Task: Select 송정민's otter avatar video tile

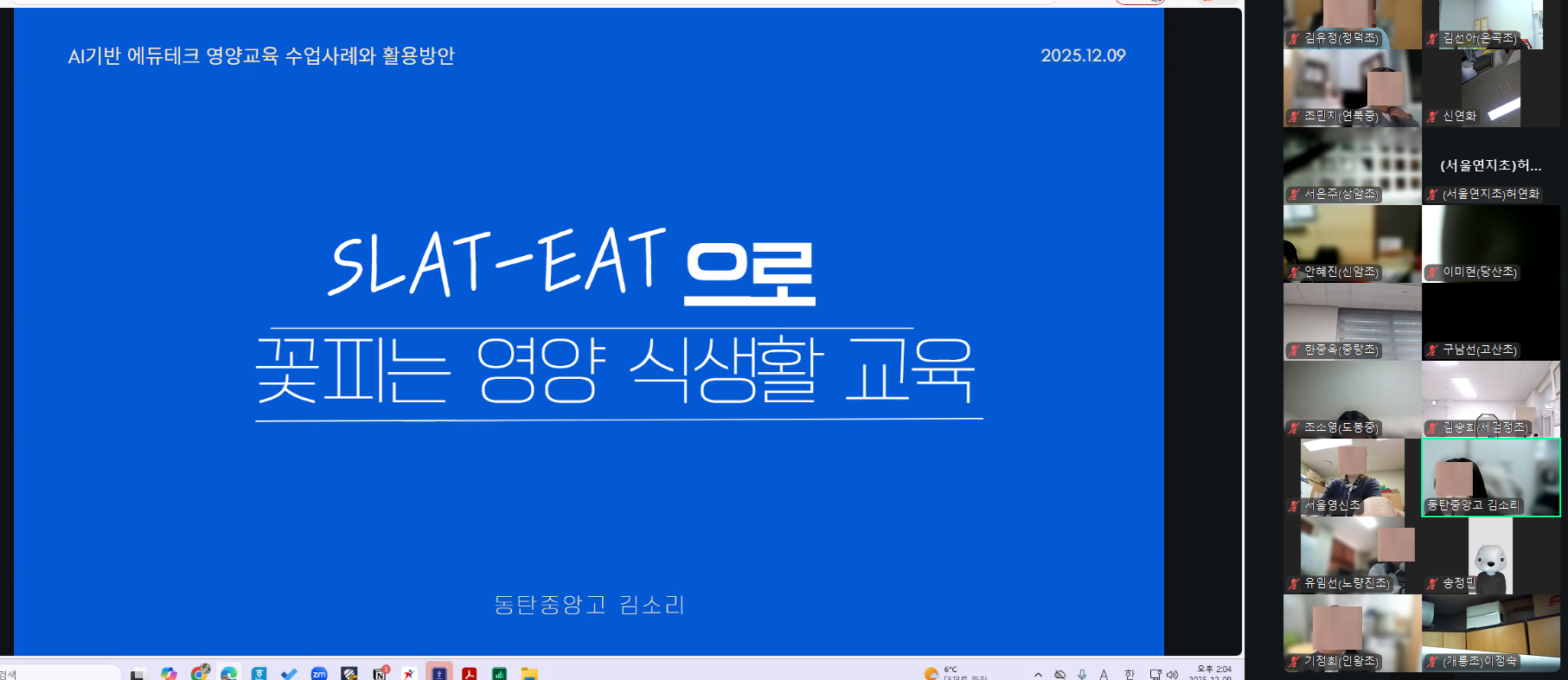Action: pyautogui.click(x=1490, y=555)
